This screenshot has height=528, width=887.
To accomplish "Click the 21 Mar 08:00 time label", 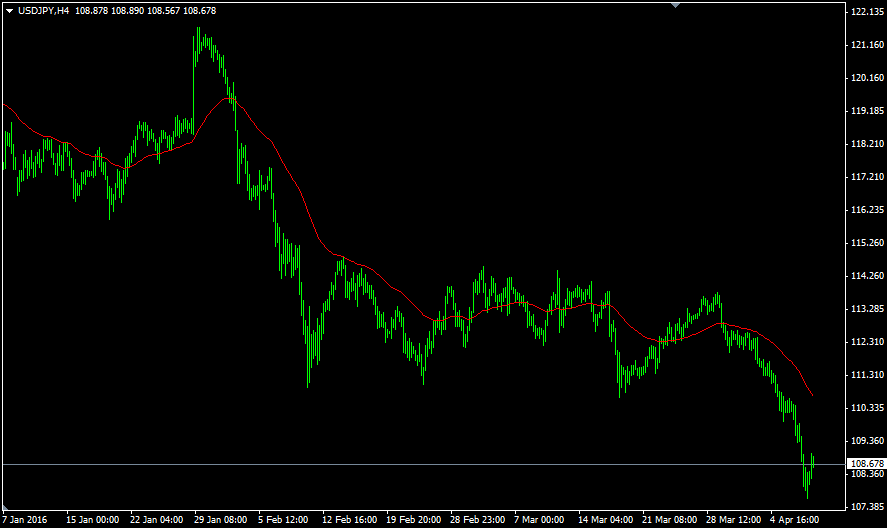I will (669, 520).
